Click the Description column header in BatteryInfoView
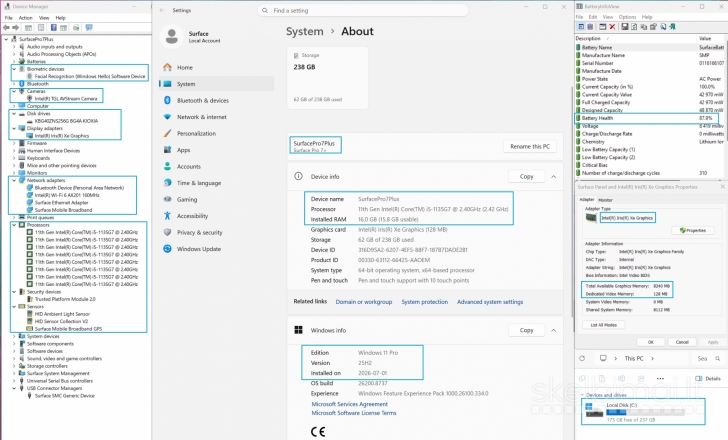 tap(636, 39)
